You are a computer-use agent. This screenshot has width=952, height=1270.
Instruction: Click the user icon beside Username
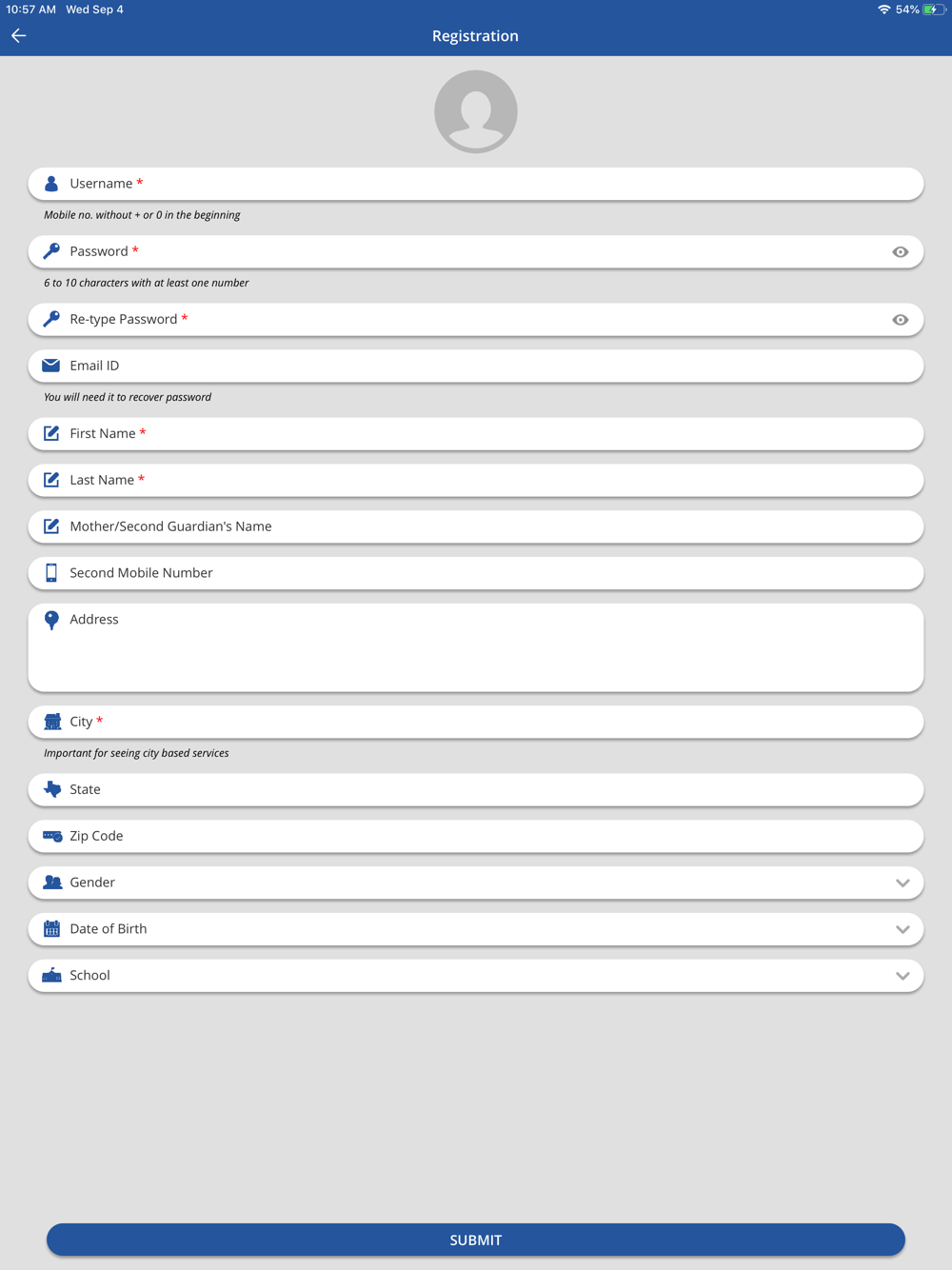[51, 184]
